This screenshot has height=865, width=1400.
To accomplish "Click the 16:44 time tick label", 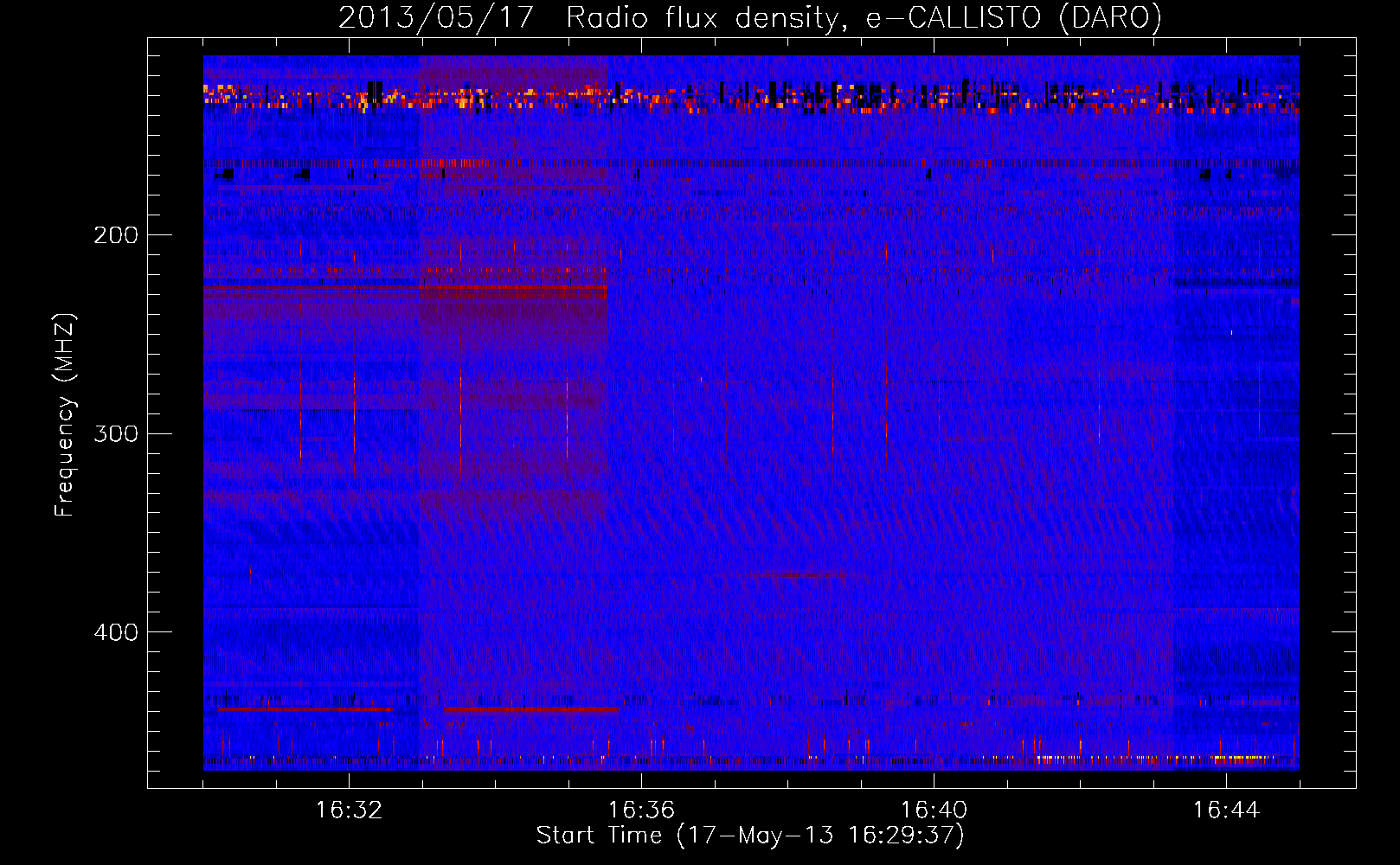I will (1226, 811).
